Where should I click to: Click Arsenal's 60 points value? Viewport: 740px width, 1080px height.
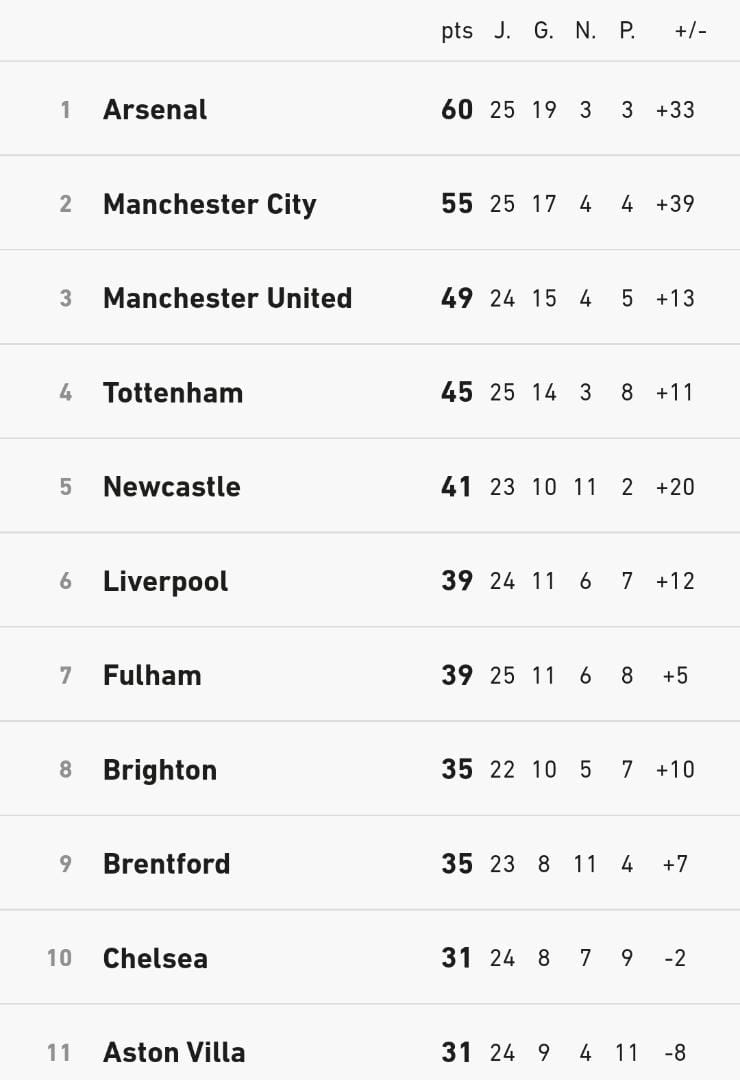coord(457,109)
